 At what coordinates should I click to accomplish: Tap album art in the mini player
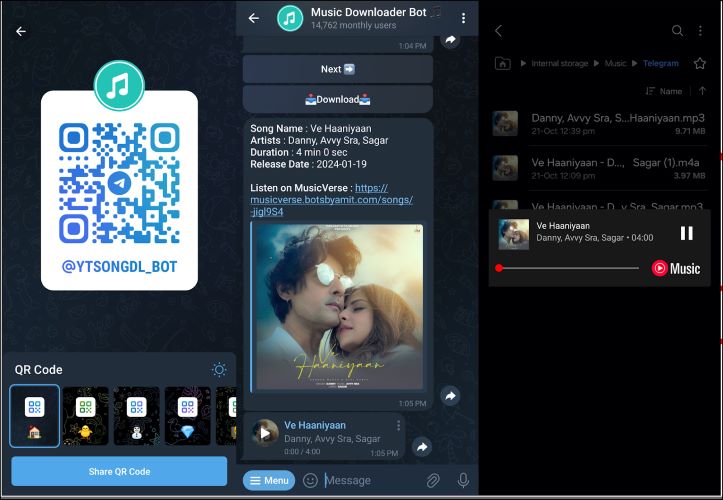coord(514,234)
